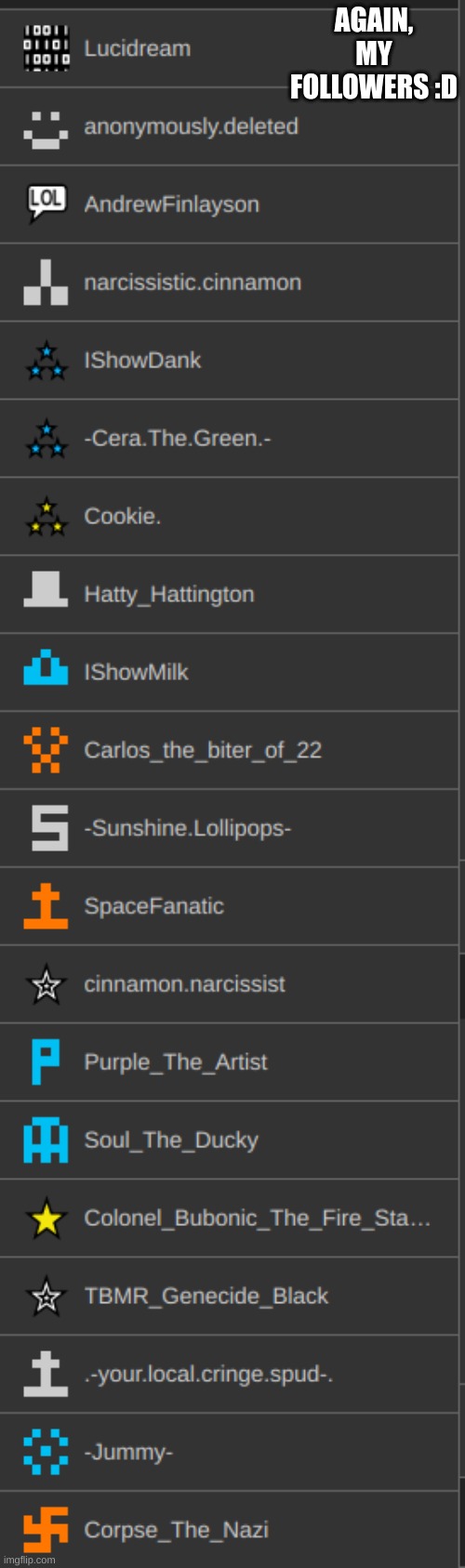Click the binary-pattern icon beside Lucidream
Viewport: 465px width, 1568px height.
46,48
